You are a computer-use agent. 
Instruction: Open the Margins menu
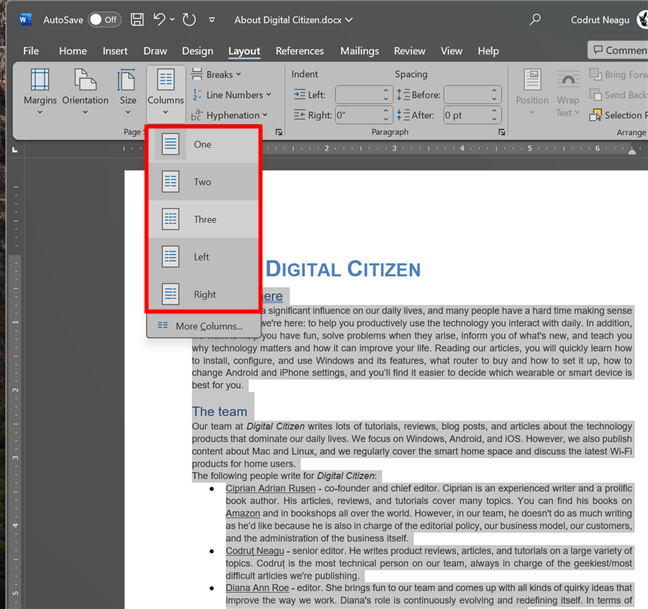(40, 92)
